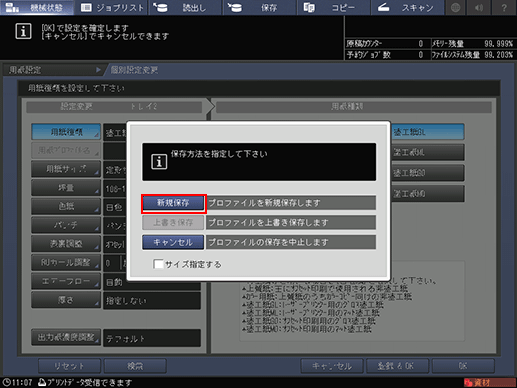Click the 検索 search button
517x388 pixels.
[x=135, y=366]
